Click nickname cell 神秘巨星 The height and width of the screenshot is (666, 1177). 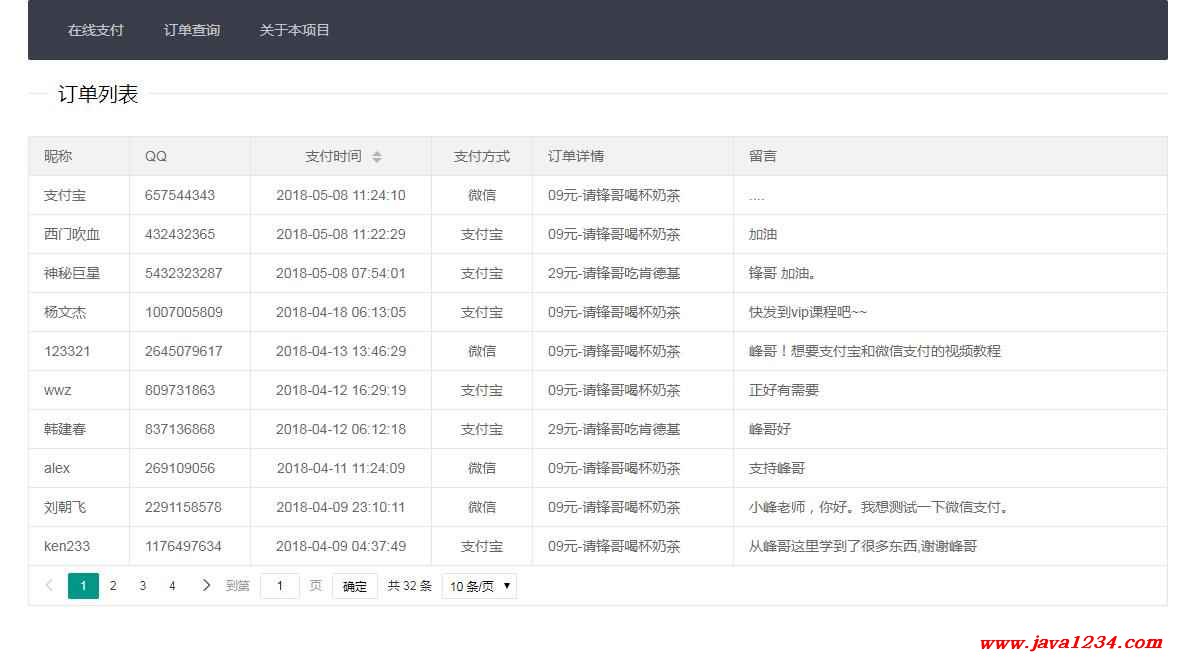coord(72,273)
